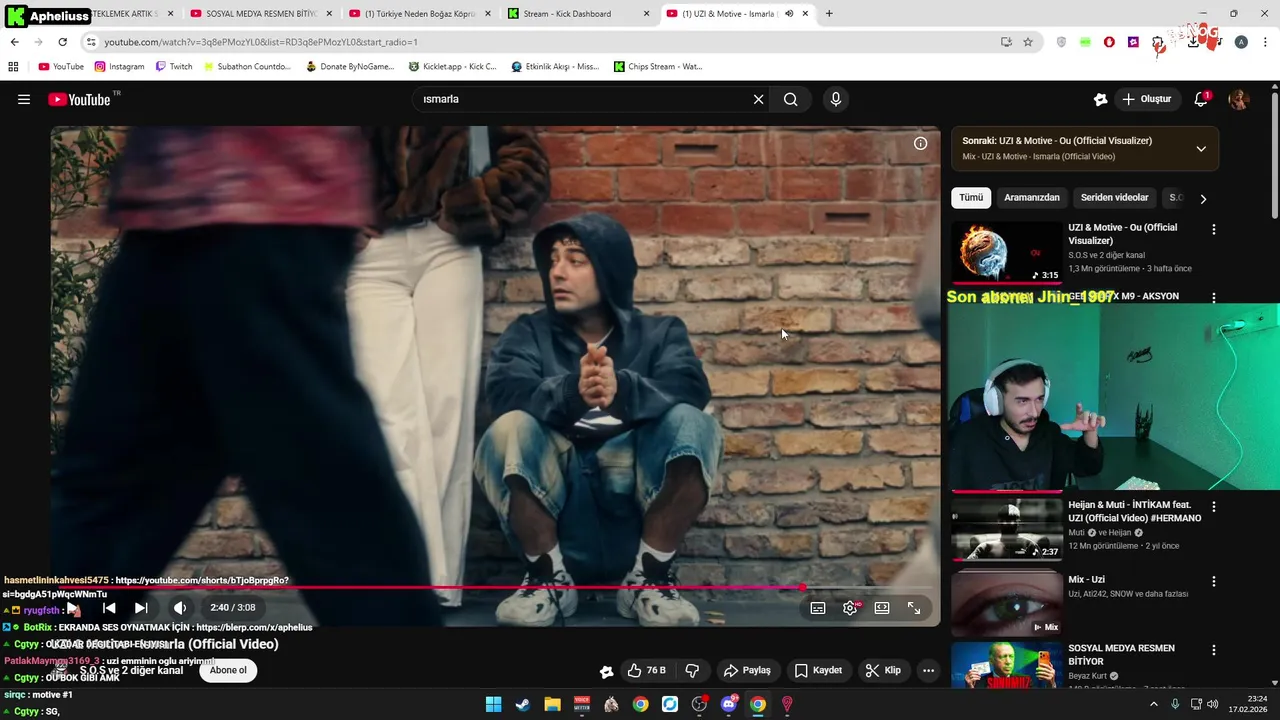Subscribe with the Abone ol button
The image size is (1280, 720).
[x=228, y=670]
